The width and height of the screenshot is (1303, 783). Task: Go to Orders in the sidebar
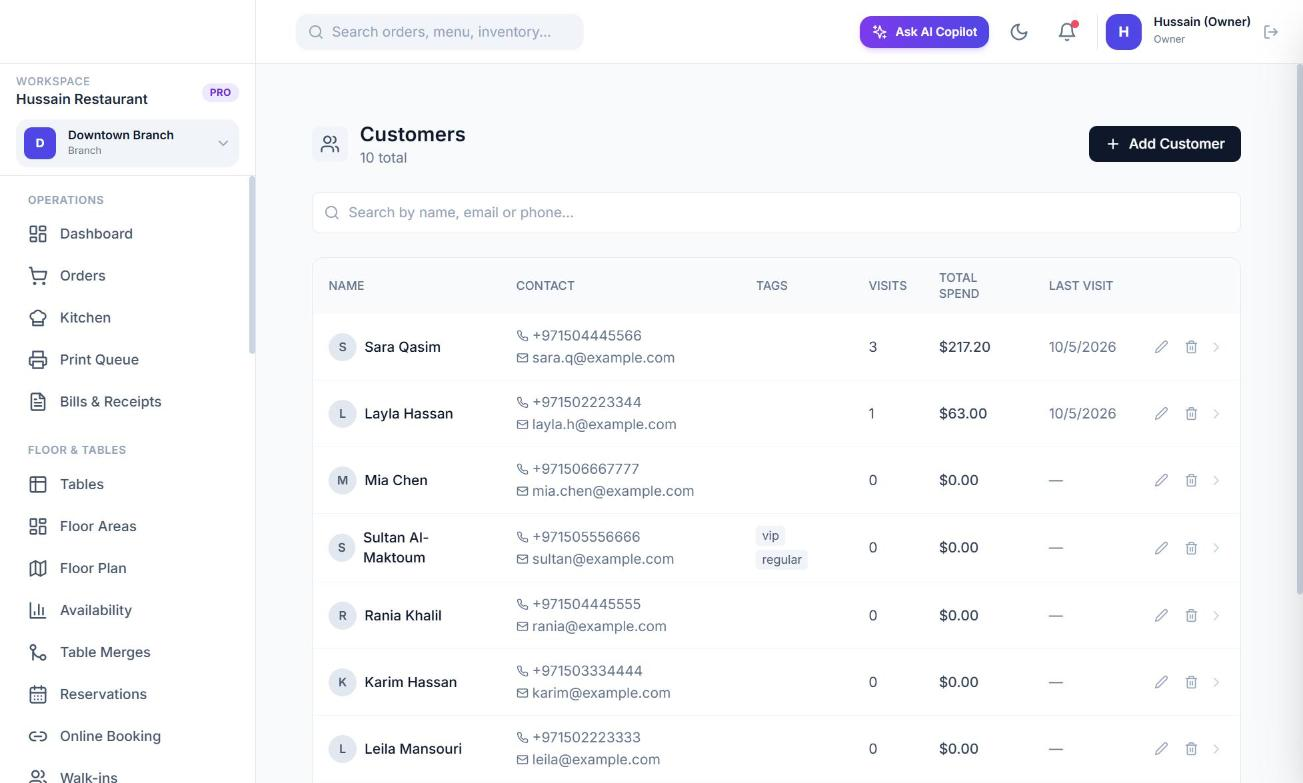point(127,276)
